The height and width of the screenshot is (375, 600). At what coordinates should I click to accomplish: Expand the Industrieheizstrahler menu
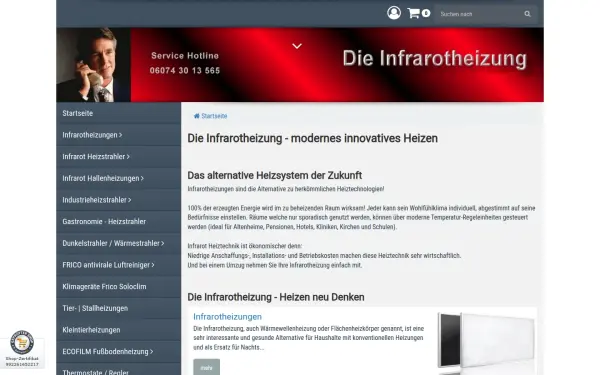tap(119, 200)
